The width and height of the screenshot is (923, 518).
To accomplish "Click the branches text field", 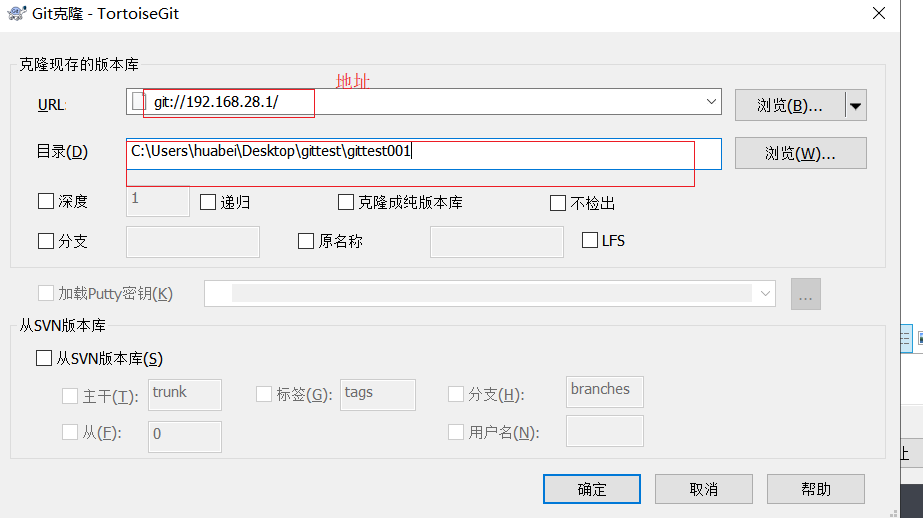I will coord(605,391).
